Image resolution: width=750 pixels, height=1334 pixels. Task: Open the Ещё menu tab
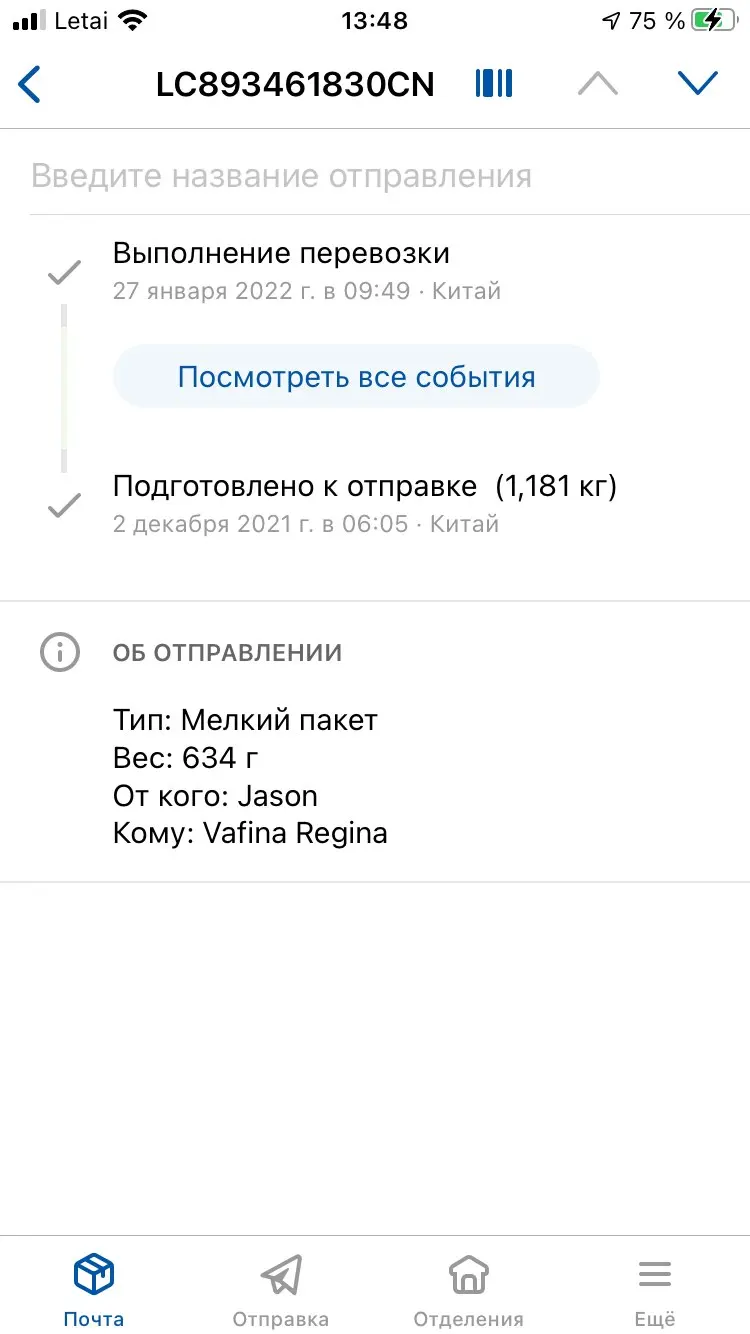[x=655, y=1290]
